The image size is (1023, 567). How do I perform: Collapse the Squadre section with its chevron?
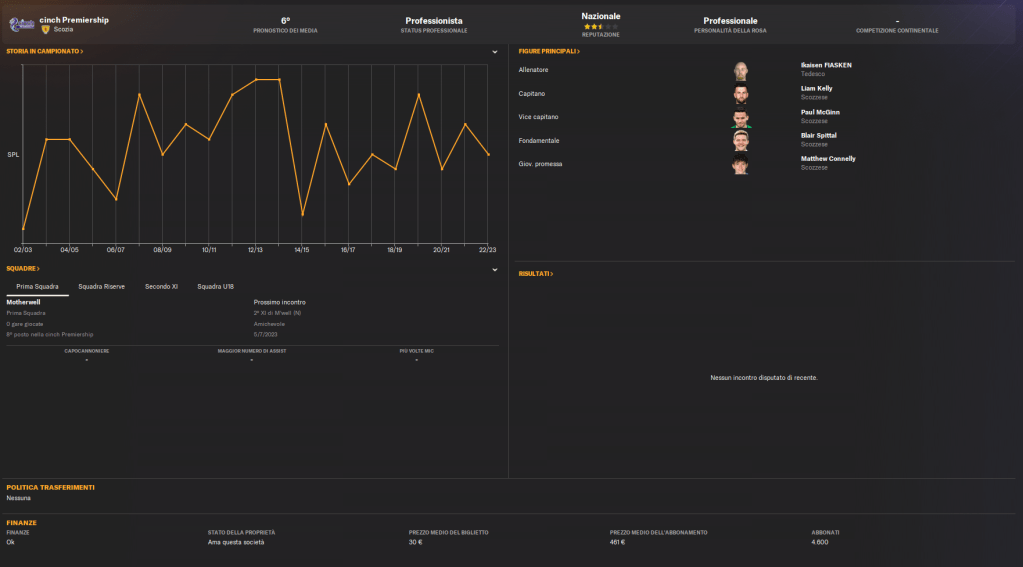[x=494, y=269]
